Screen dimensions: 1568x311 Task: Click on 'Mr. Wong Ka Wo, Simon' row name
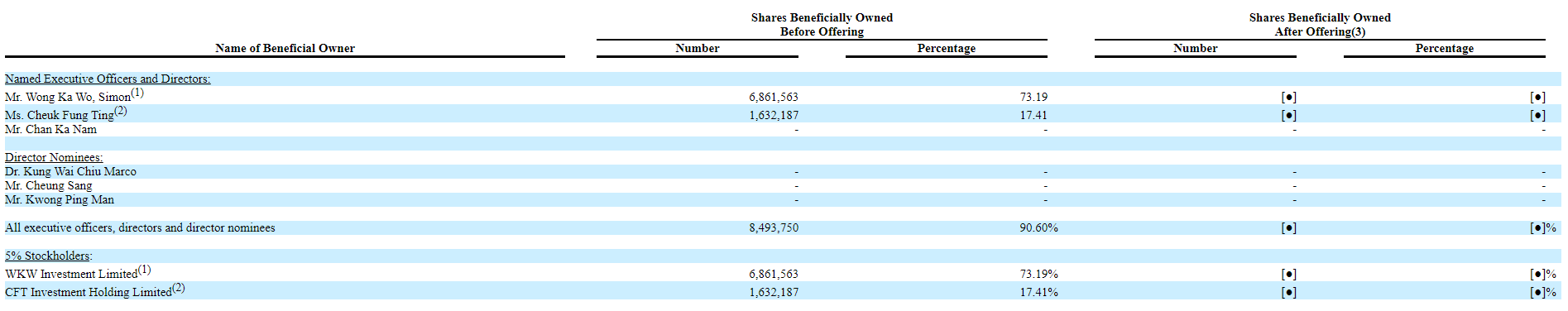click(x=68, y=97)
